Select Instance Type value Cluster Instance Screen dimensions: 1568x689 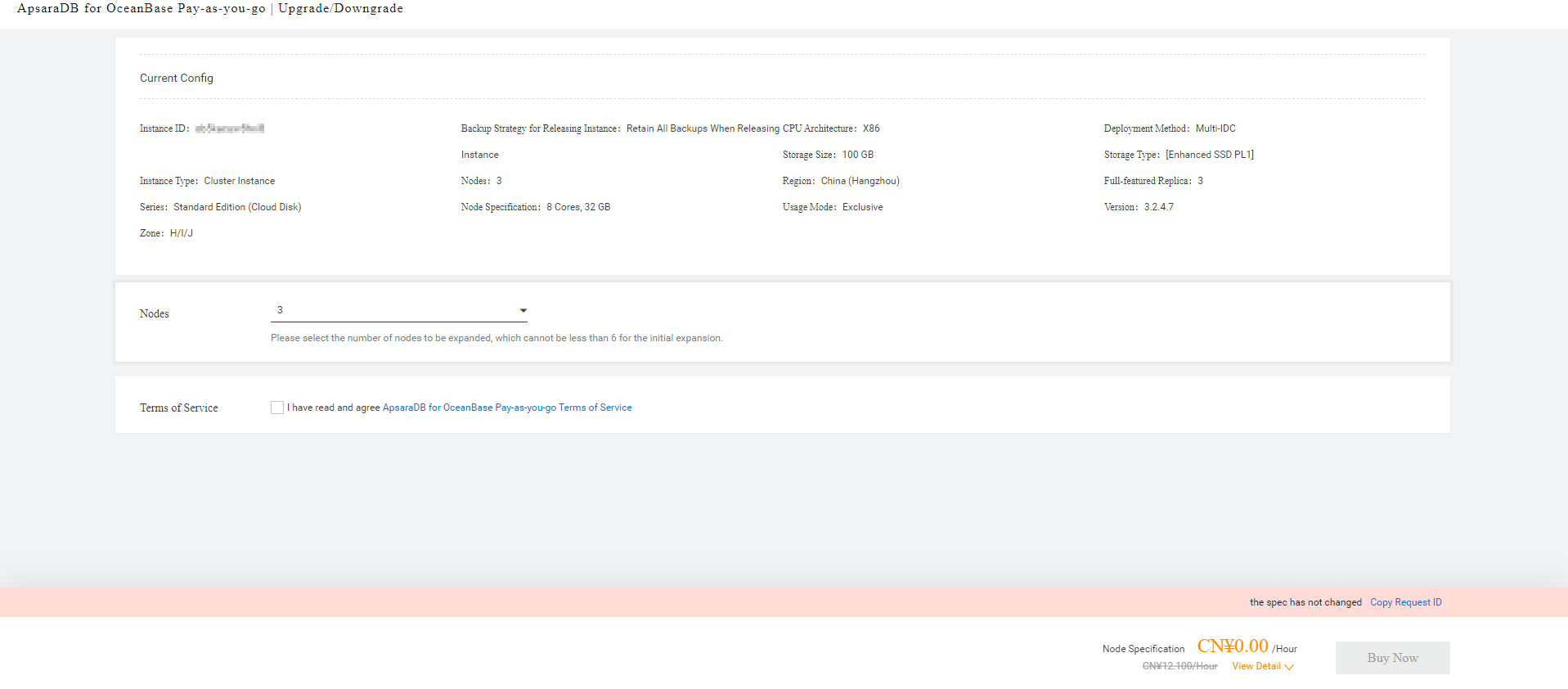(240, 181)
